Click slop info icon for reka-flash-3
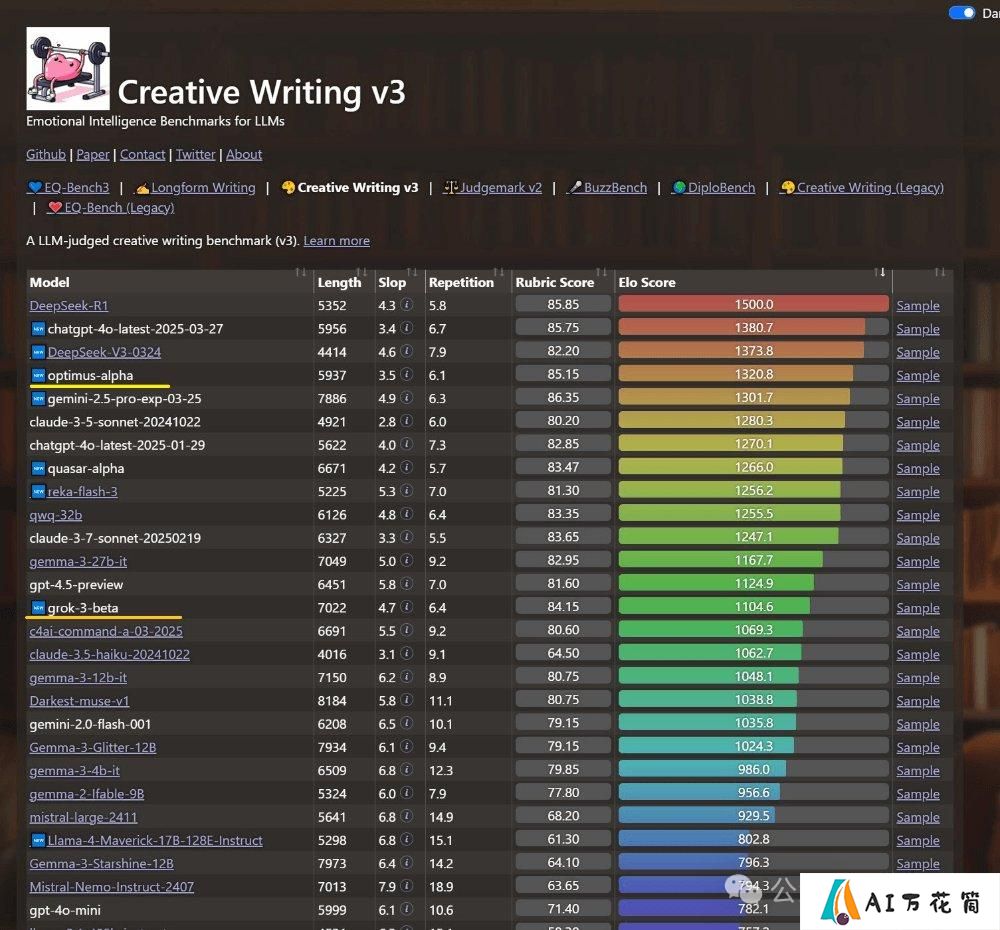The width and height of the screenshot is (1000, 930). pos(407,491)
